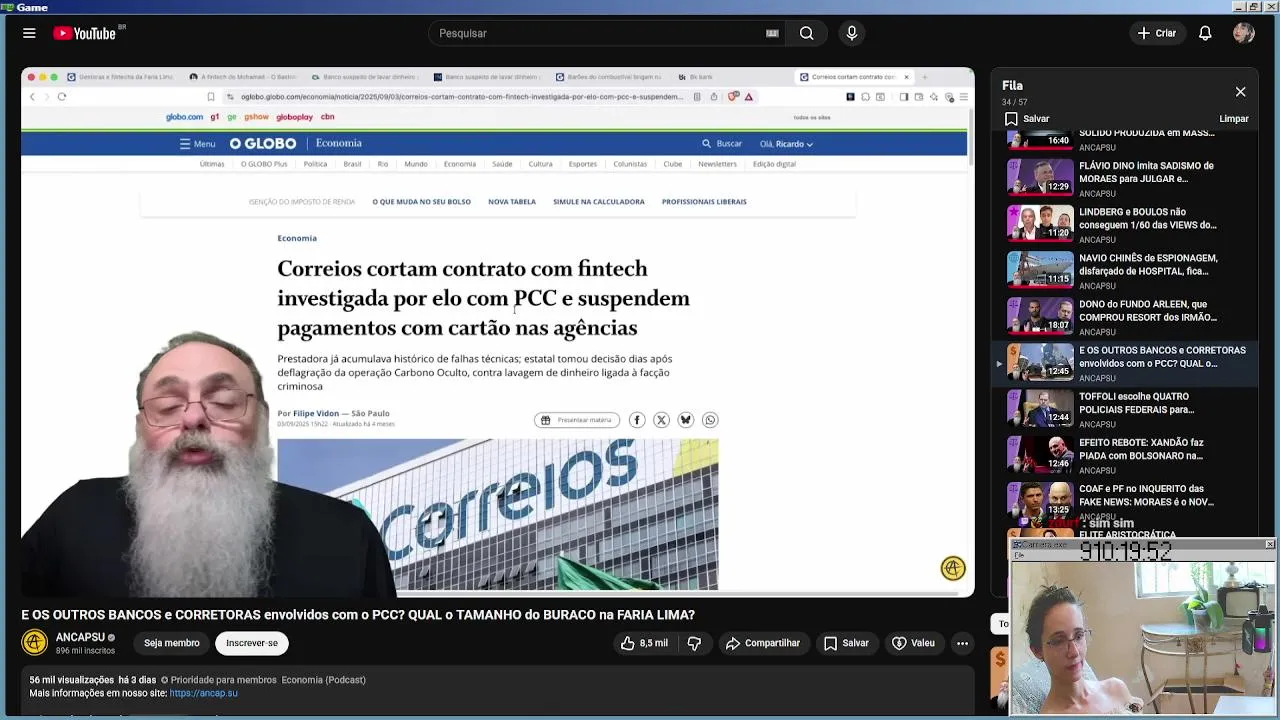The height and width of the screenshot is (720, 1280).
Task: Open author Filipe Vidon link
Action: coord(316,413)
